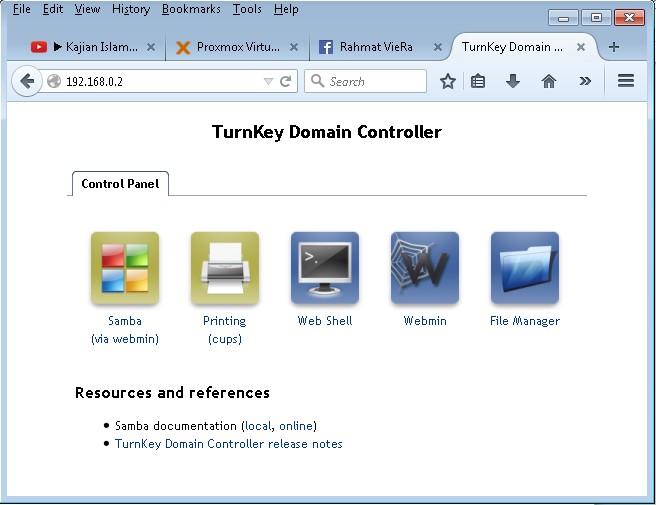This screenshot has height=505, width=656.
Task: Click the File Manager text link
Action: (525, 321)
